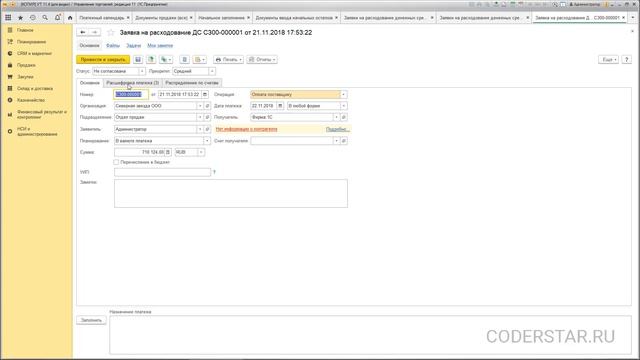
Task: Open the Еще menu button
Action: 608,60
